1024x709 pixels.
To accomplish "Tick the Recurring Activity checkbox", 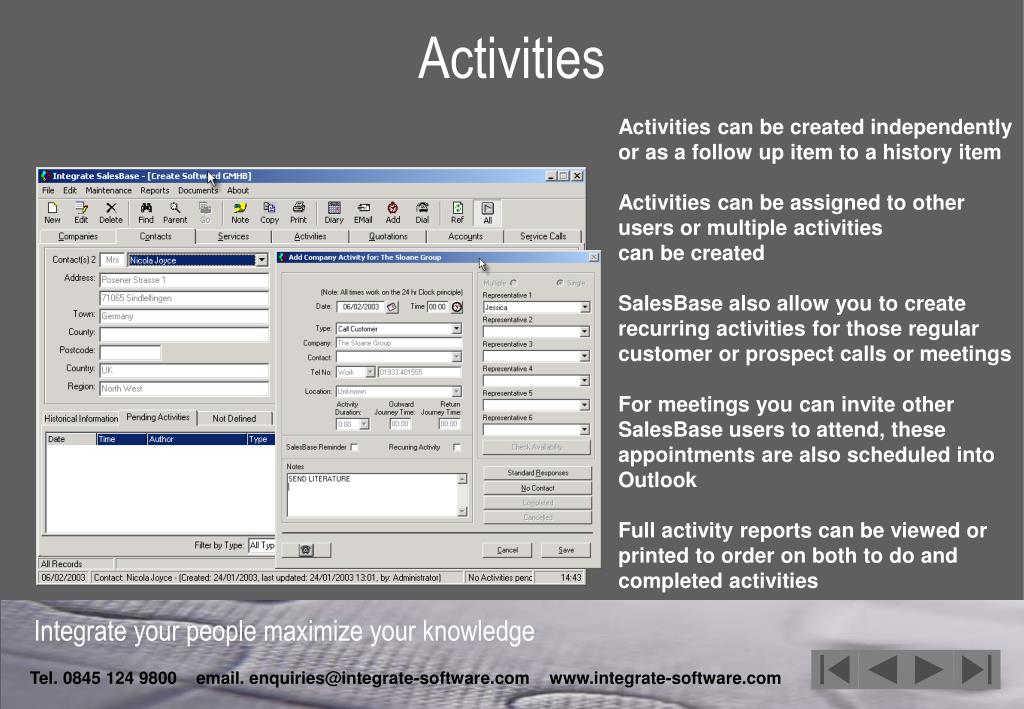I will (x=456, y=447).
